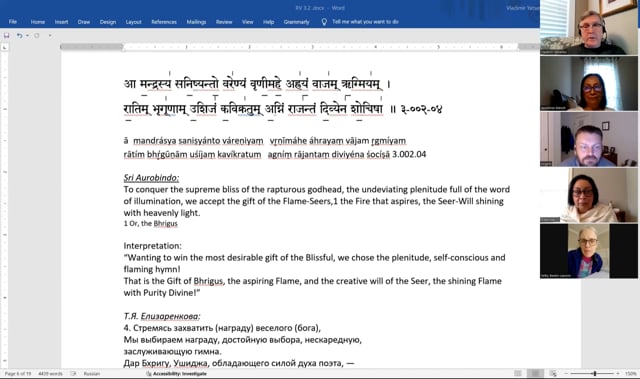Click the zoom out minus icon
This screenshot has width=640, height=379.
(566, 373)
